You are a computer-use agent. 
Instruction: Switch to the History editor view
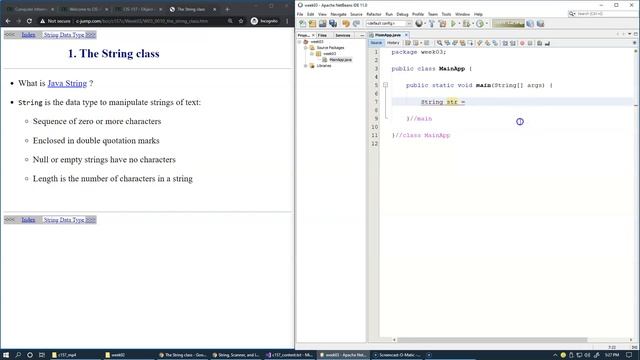click(x=393, y=43)
